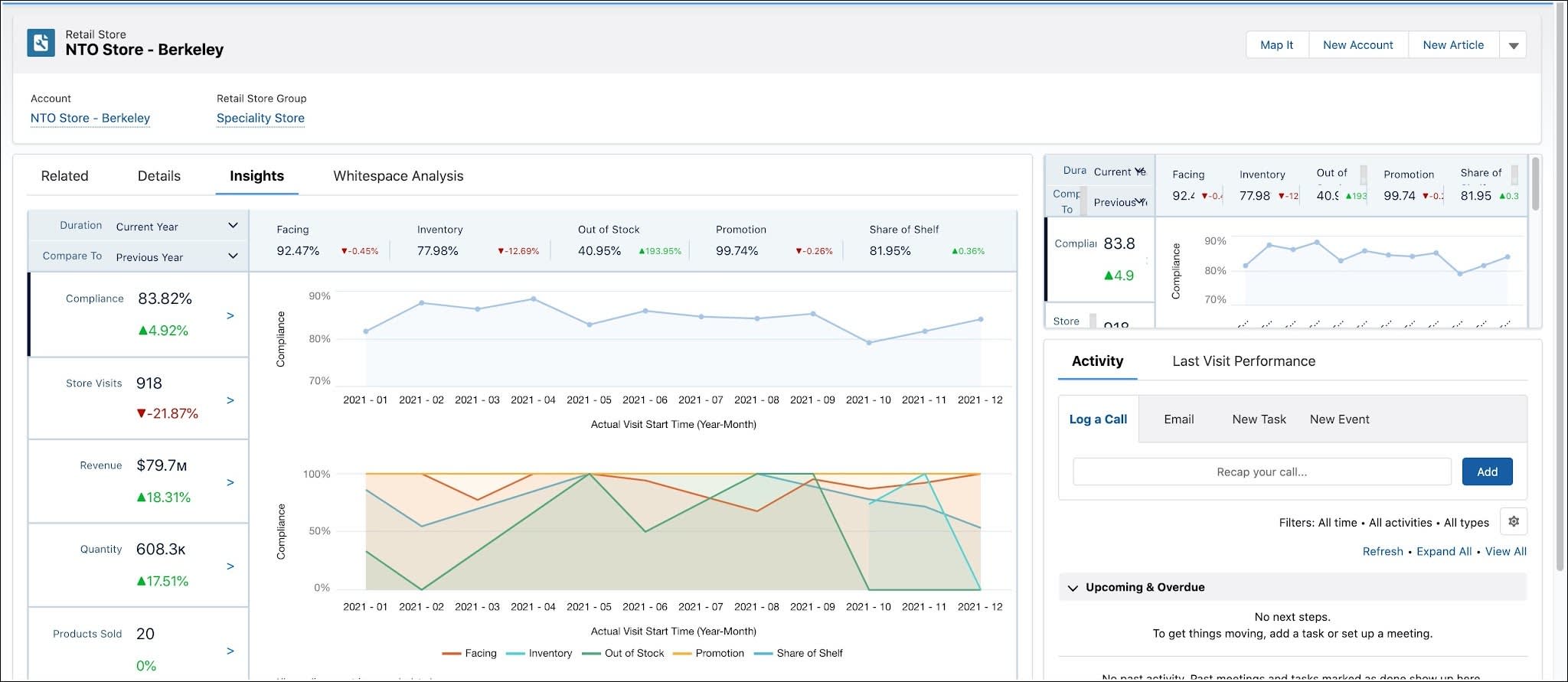Viewport: 1568px width, 682px height.
Task: Click the New Article button
Action: point(1453,45)
